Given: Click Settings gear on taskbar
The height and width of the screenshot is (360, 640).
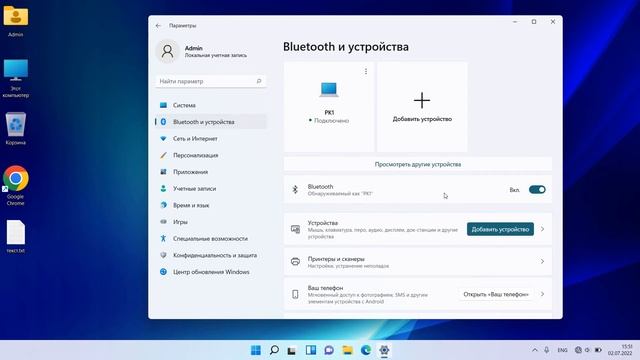Looking at the screenshot, I should tap(384, 350).
